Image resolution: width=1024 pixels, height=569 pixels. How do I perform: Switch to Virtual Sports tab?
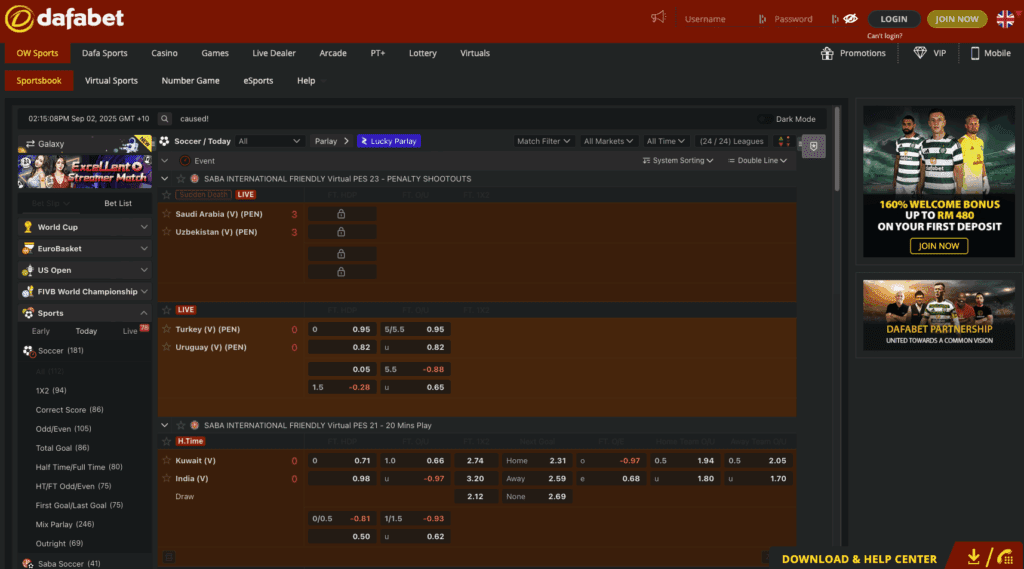point(112,81)
